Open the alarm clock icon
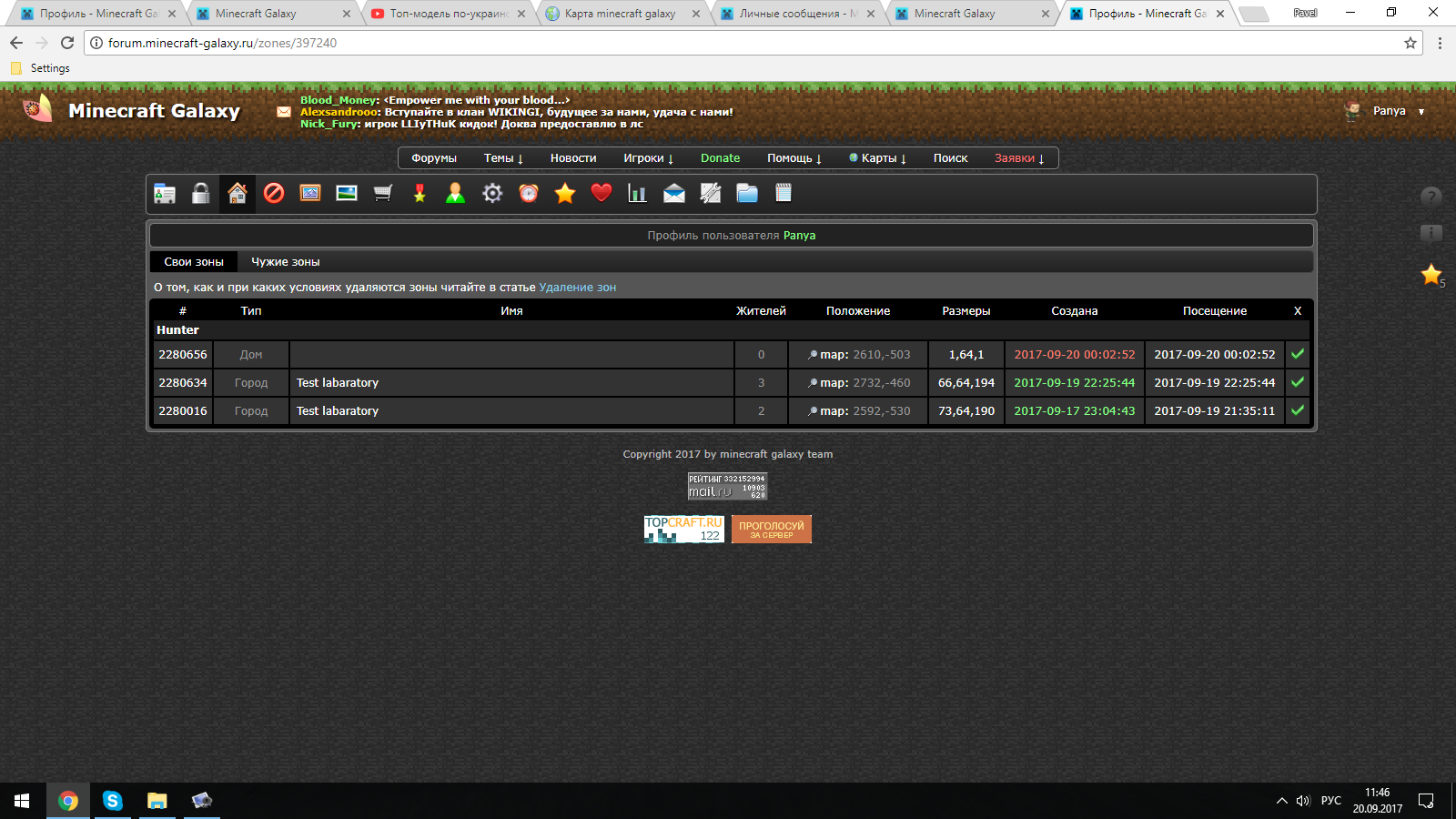1456x819 pixels. click(529, 193)
